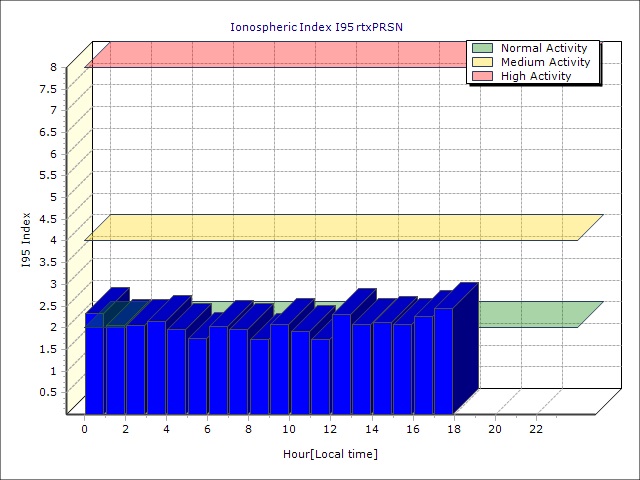Click the y-axis tick label 4.5
Viewport: 640px width, 480px height.
point(50,218)
